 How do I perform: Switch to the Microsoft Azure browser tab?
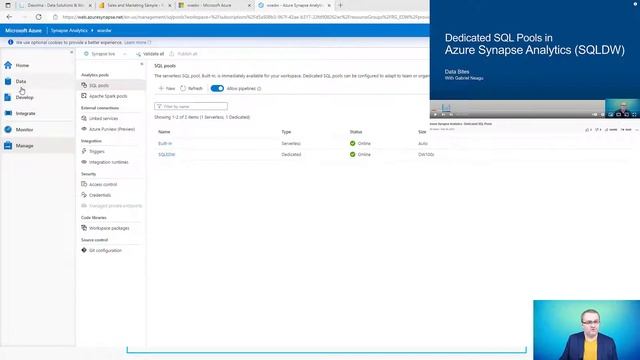214,5
